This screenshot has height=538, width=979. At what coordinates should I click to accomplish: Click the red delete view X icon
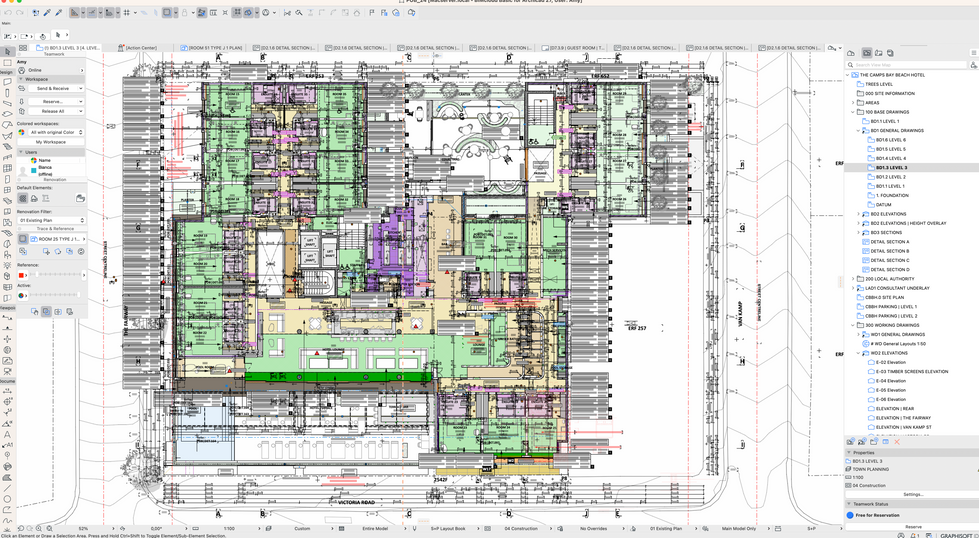click(897, 442)
